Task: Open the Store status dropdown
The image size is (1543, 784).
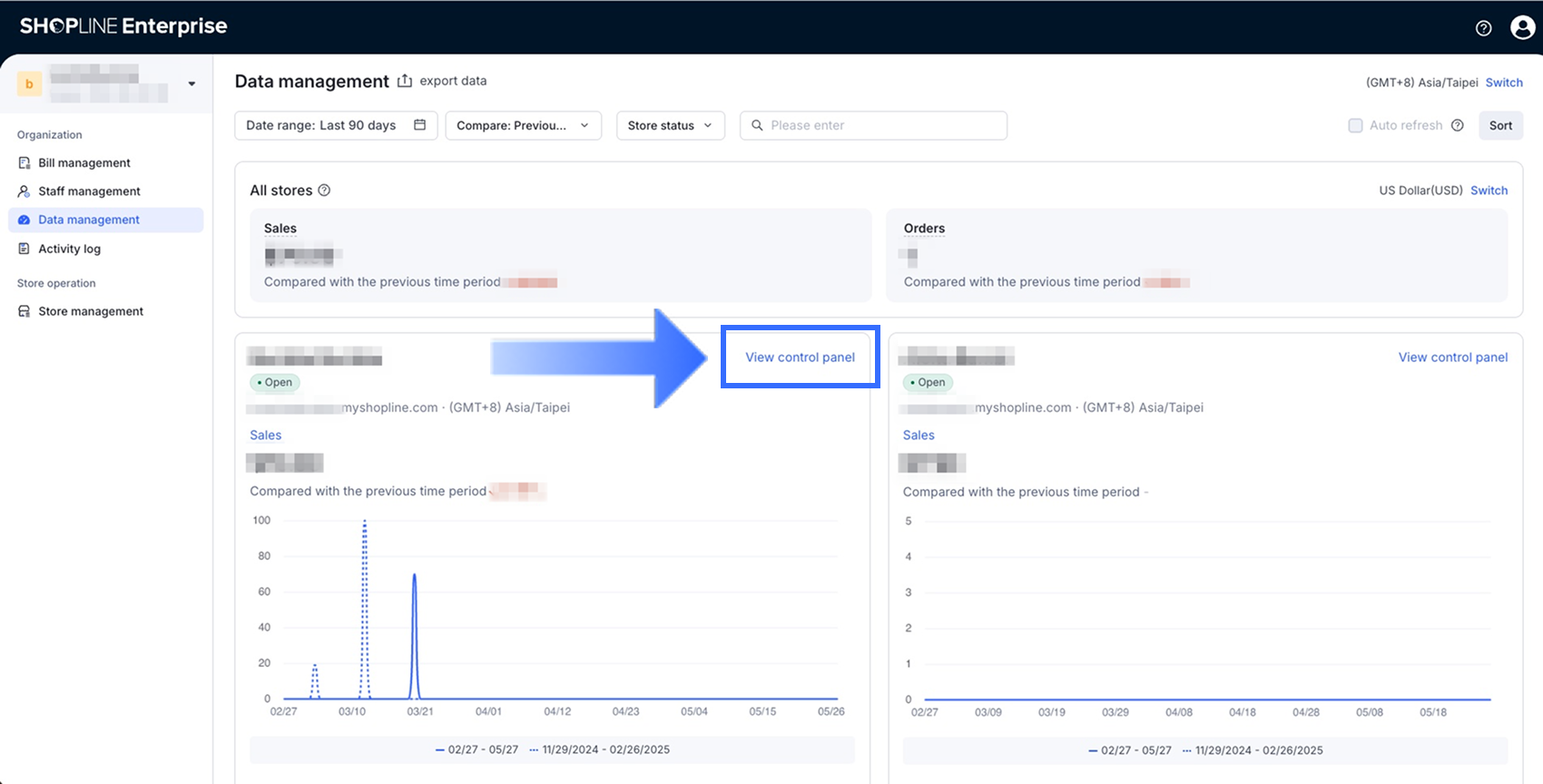Action: (x=670, y=125)
